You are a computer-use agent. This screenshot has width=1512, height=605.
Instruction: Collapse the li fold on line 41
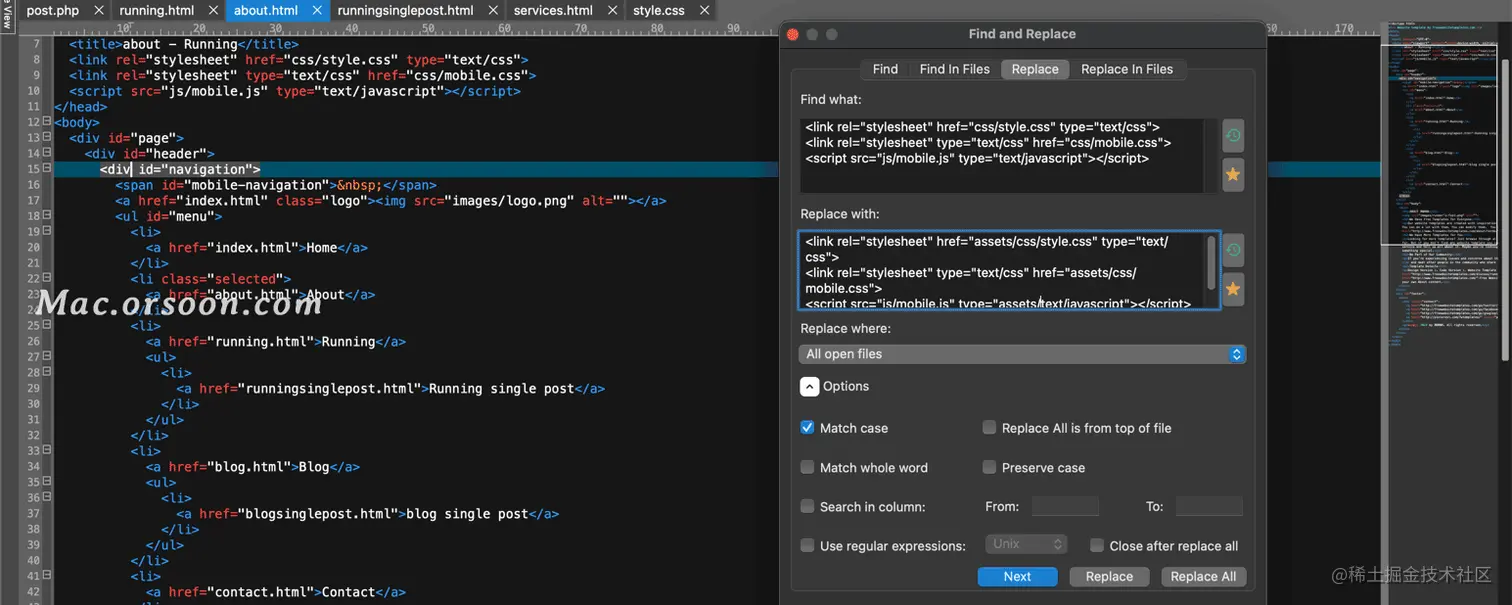[x=46, y=576]
